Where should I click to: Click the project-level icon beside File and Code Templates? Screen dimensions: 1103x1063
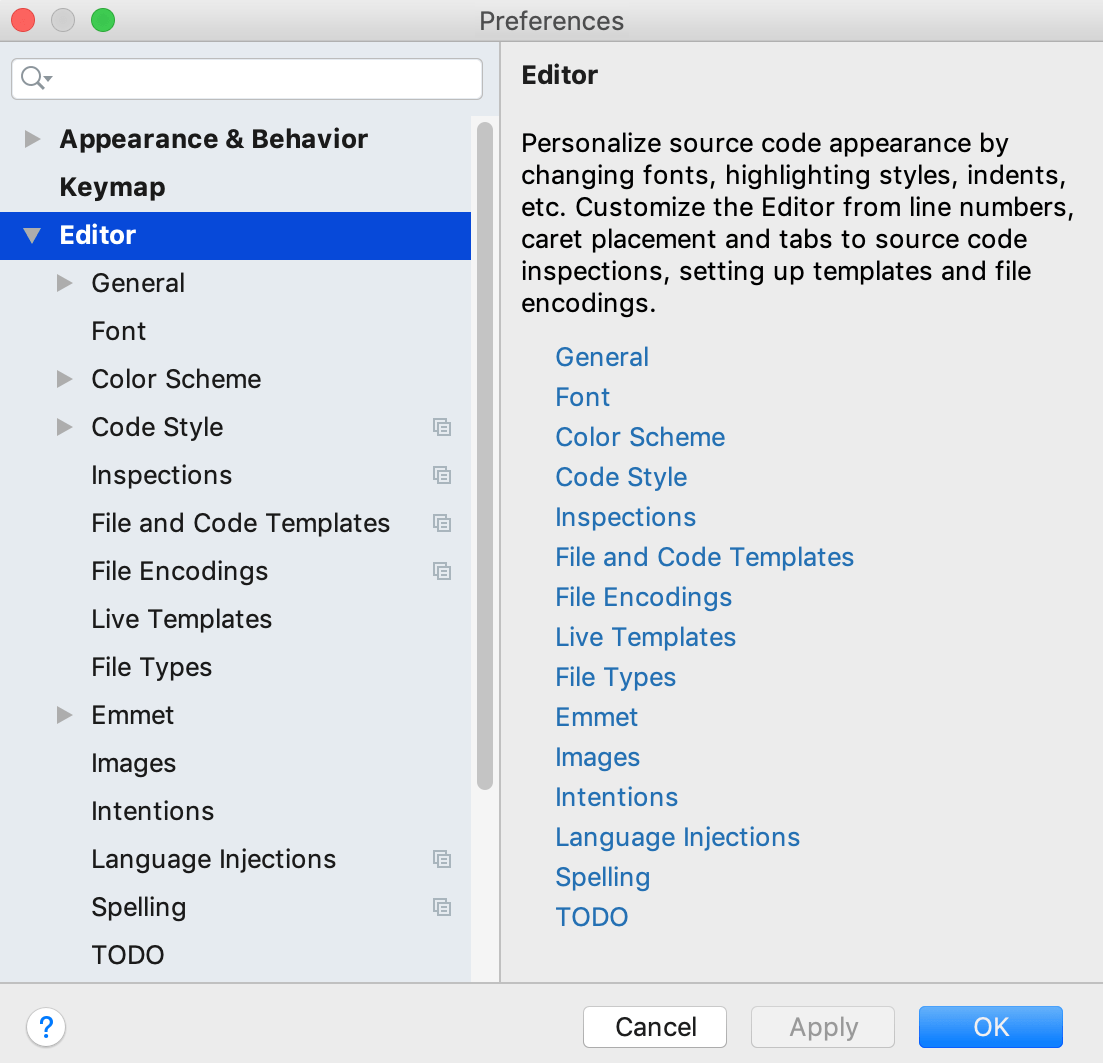coord(442,523)
